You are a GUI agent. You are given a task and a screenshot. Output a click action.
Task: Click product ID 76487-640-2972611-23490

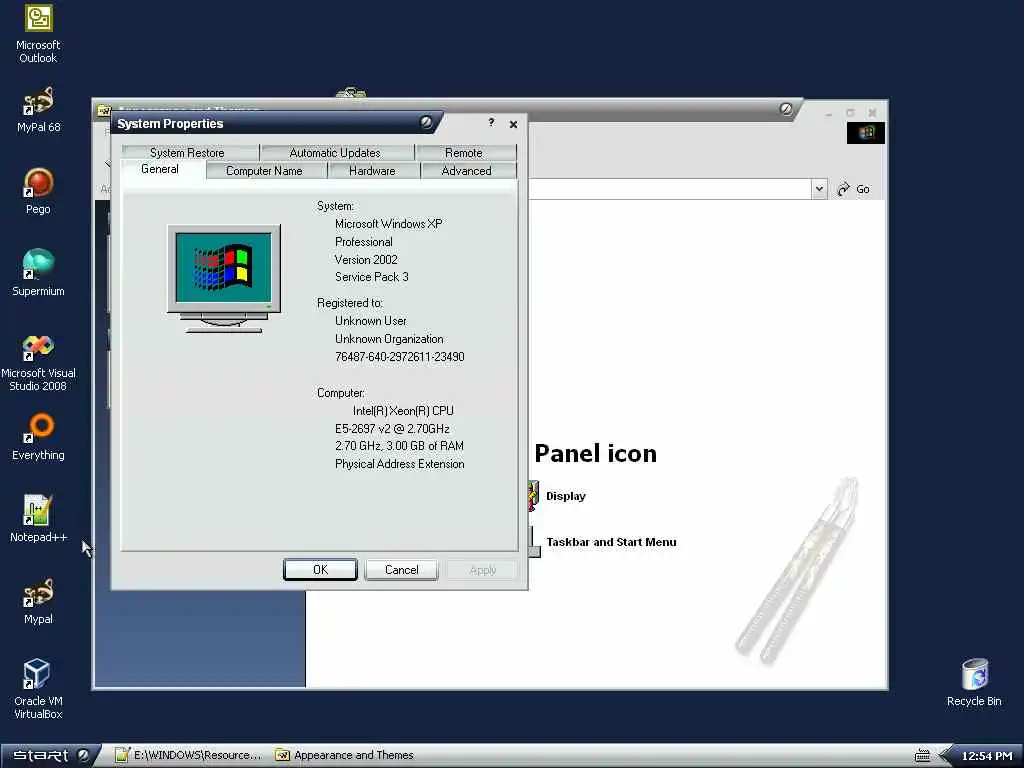click(x=400, y=357)
